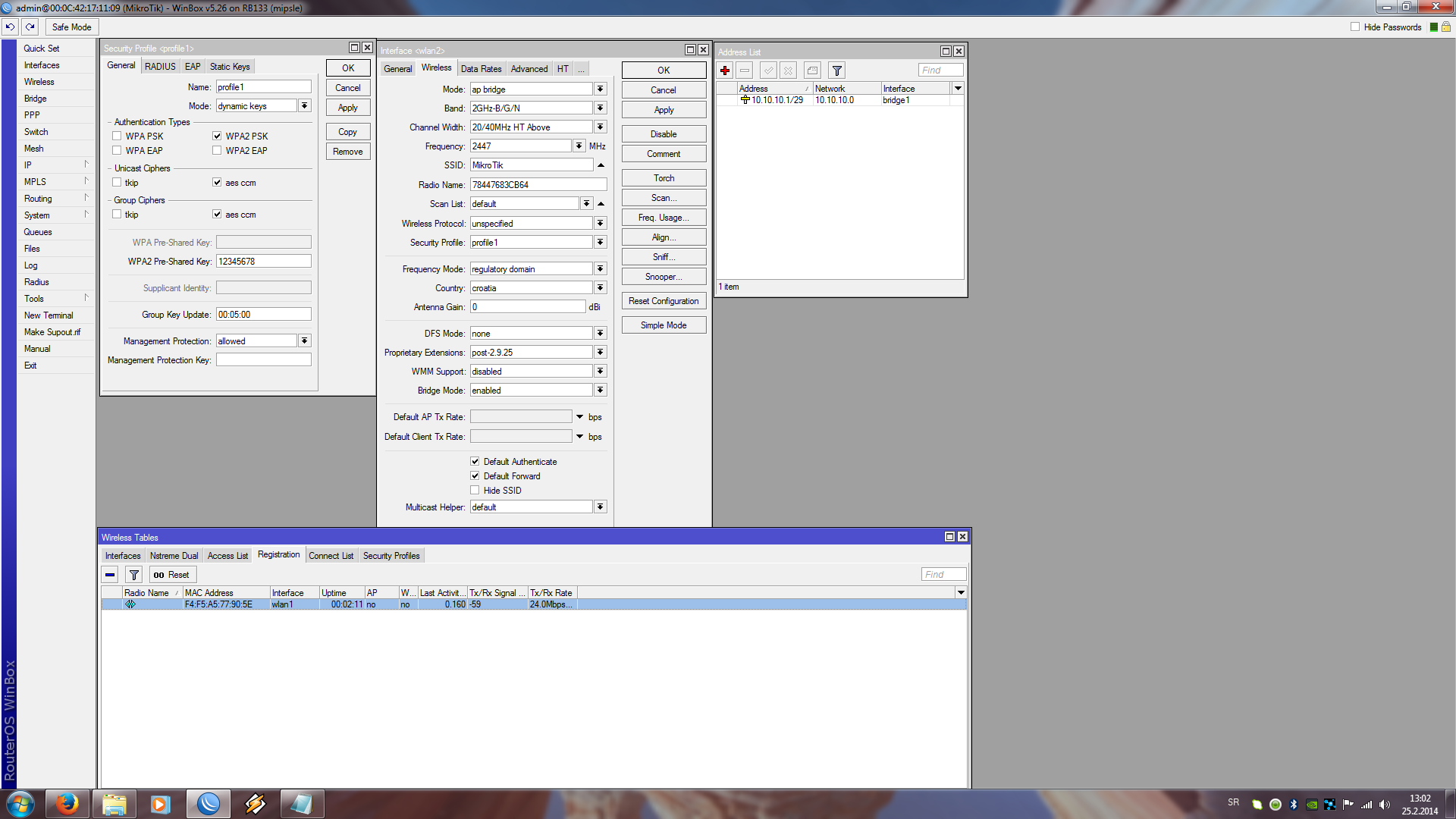Click the Undo arrow icon in WinBox toolbar

point(10,27)
